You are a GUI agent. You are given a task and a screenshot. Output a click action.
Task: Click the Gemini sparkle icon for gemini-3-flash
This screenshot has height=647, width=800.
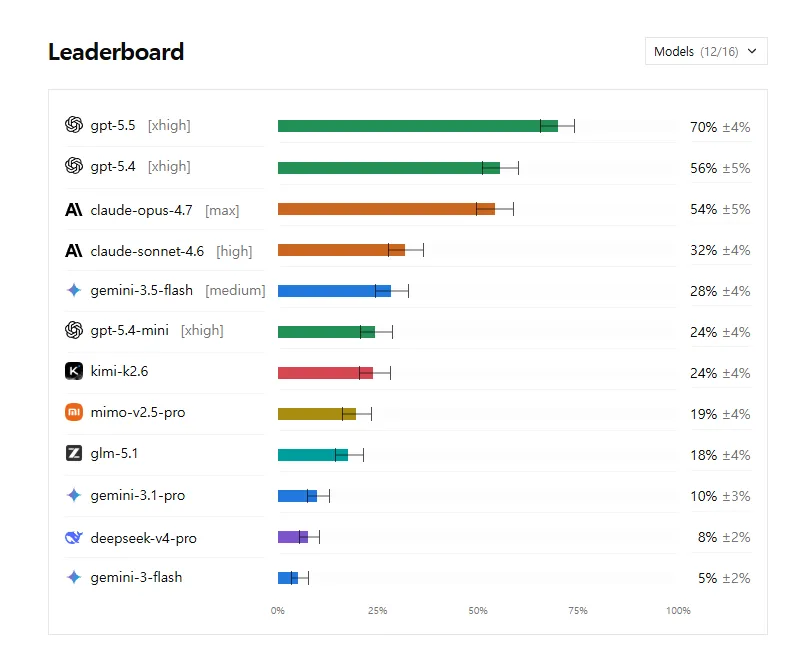pos(74,577)
